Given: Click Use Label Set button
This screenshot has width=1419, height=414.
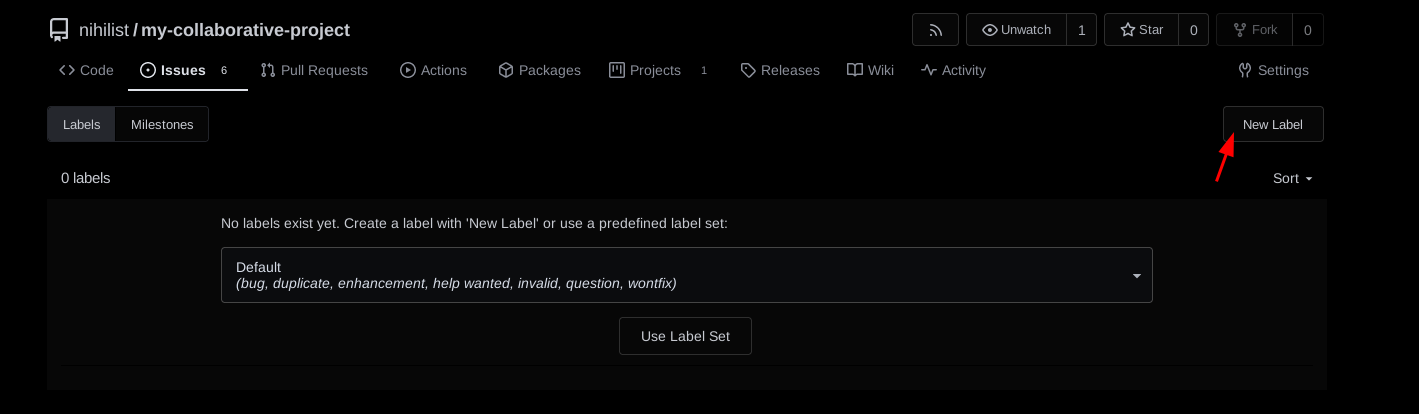Looking at the screenshot, I should tap(685, 336).
